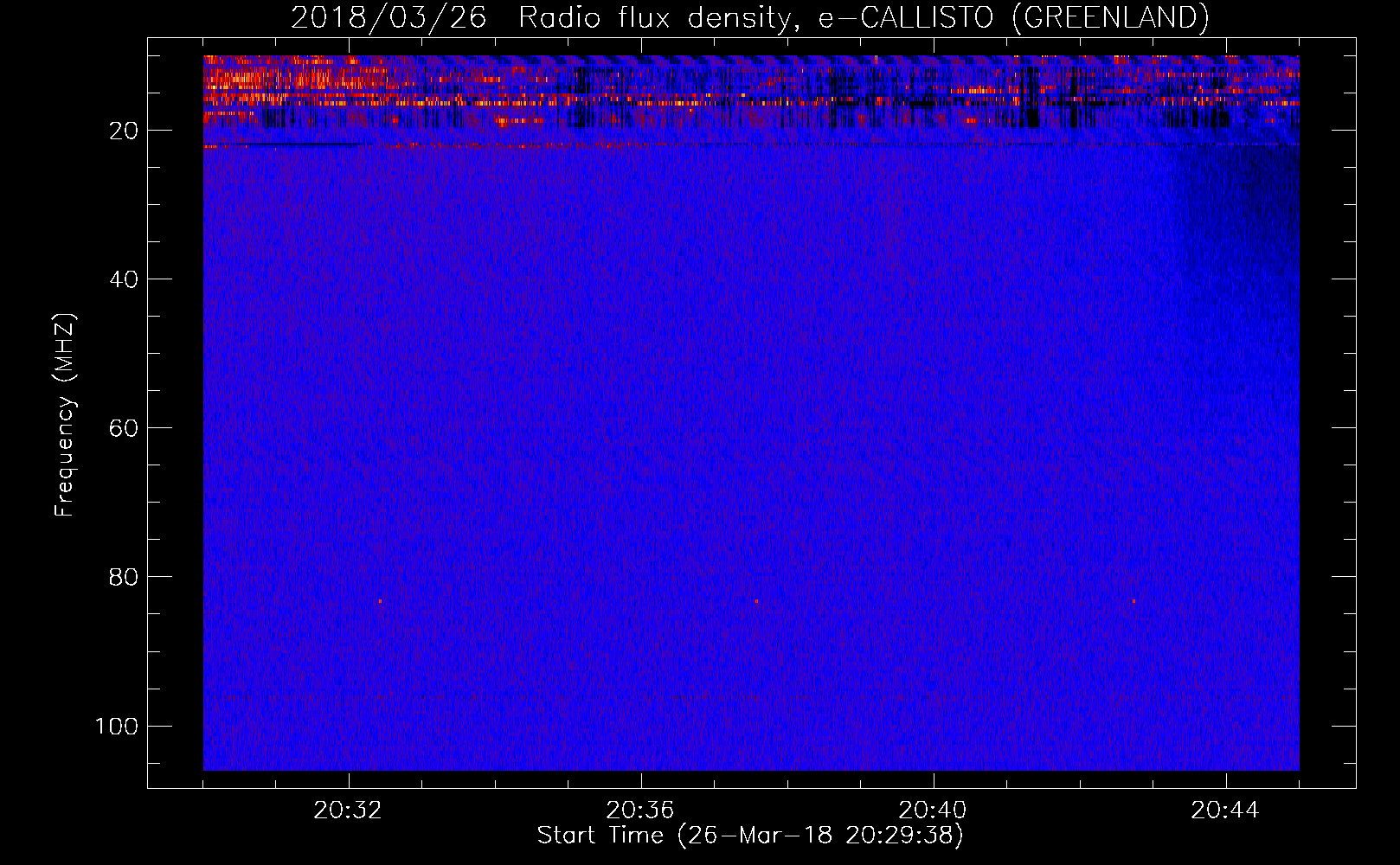Click the 20:40 time tick label

coord(933,811)
